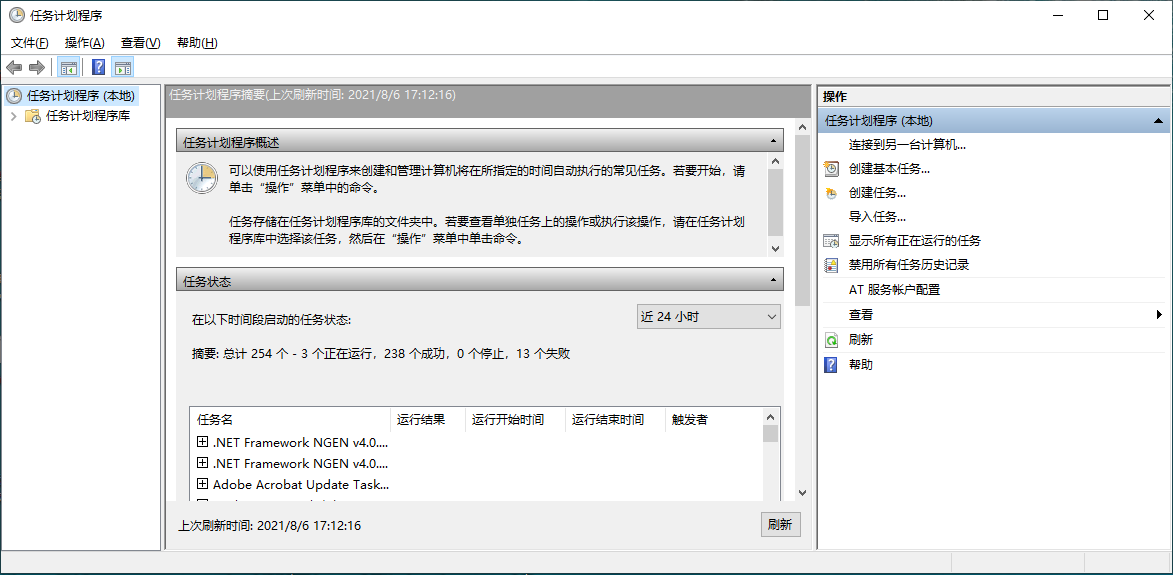Collapse the 任务状态 section
Image resolution: width=1173 pixels, height=575 pixels.
click(773, 282)
